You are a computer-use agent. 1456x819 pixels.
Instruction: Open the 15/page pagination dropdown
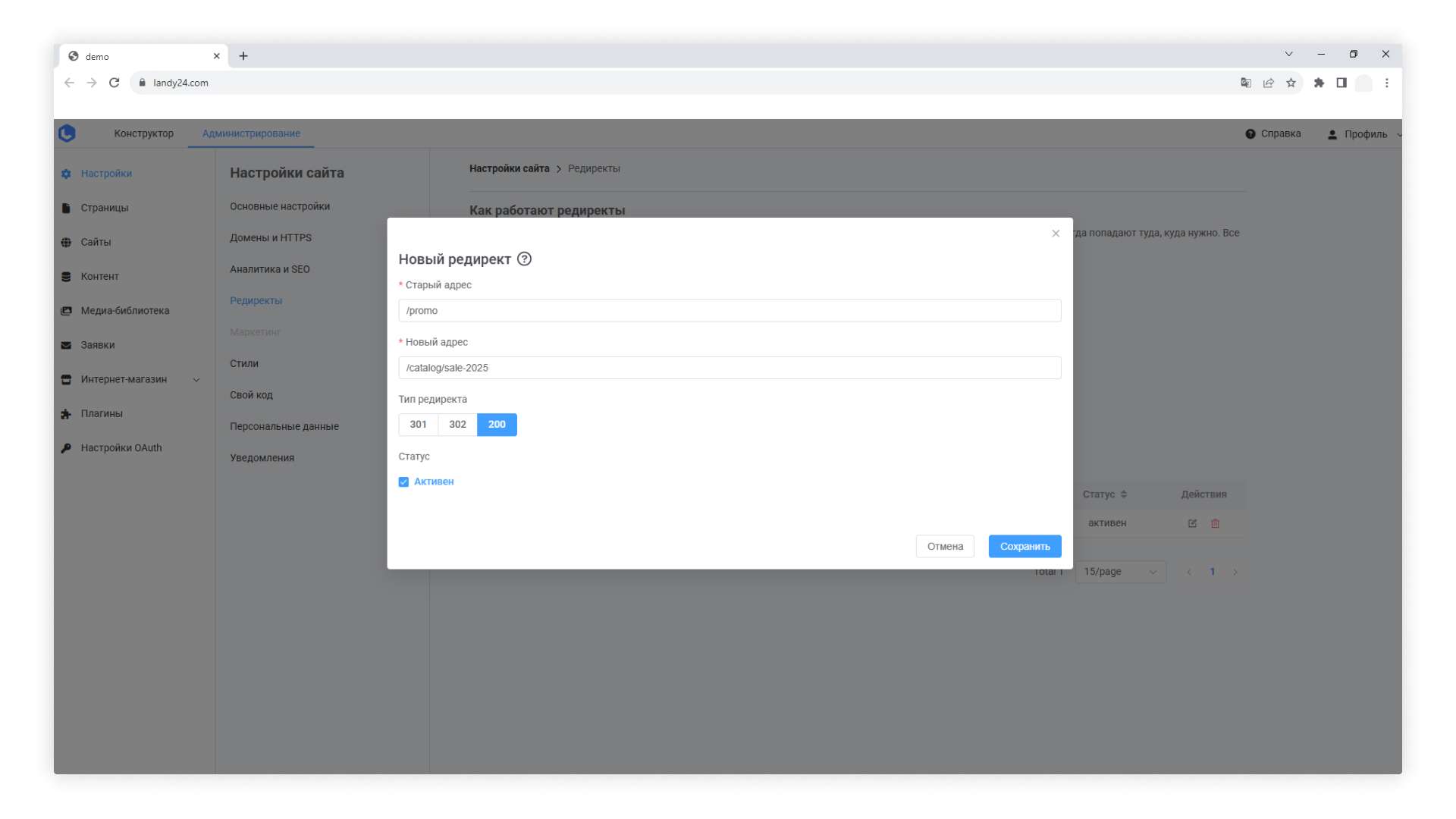1119,572
